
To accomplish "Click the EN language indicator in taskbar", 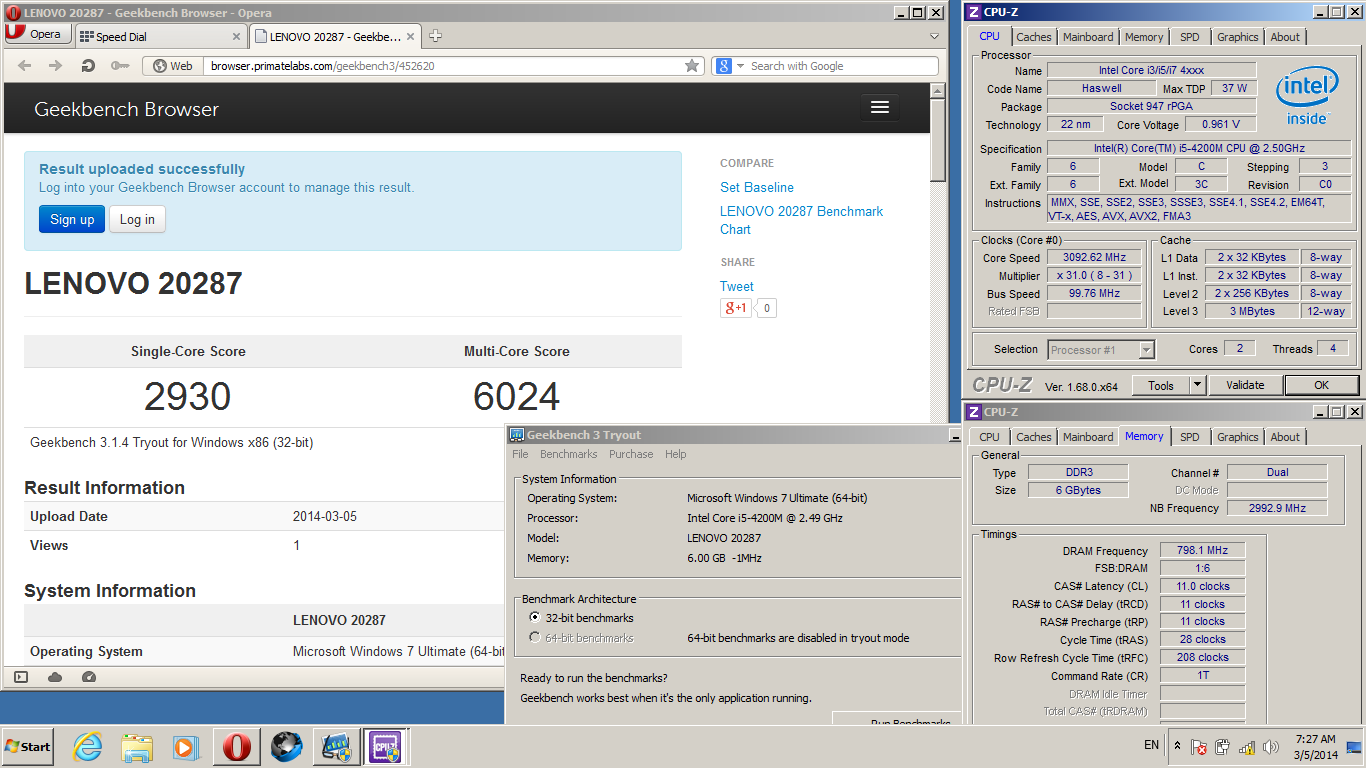I will point(1151,745).
